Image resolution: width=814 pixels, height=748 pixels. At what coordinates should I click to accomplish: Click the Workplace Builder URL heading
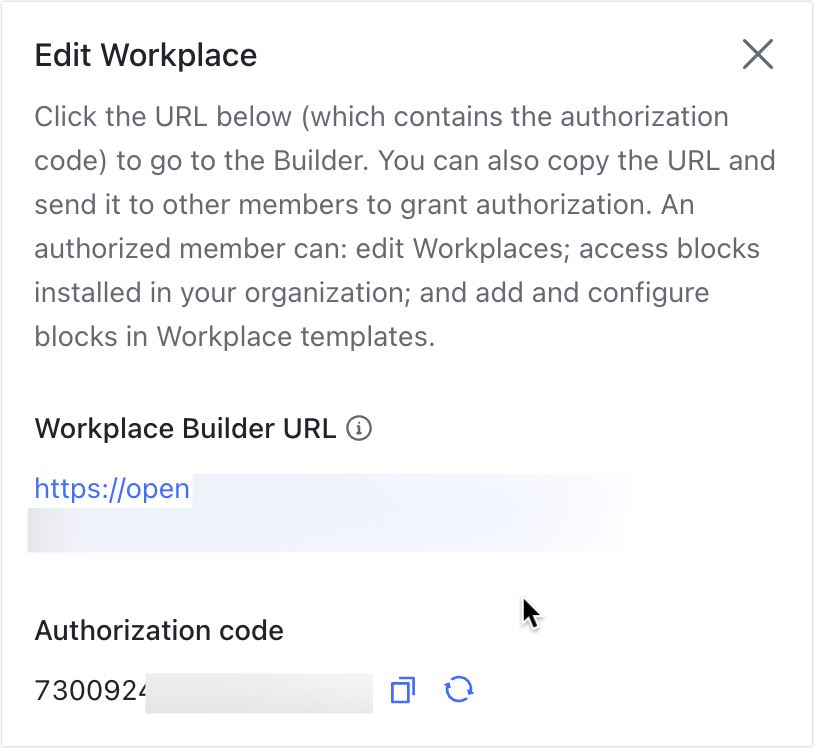click(182, 428)
